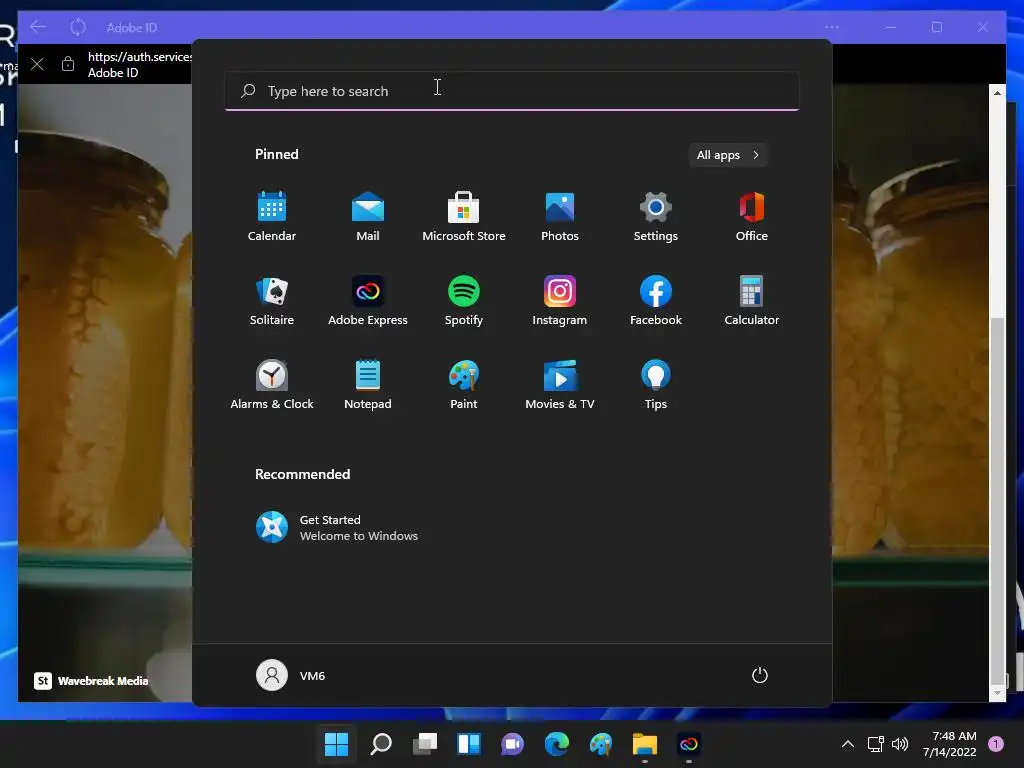Open Get Started recommended item

tap(337, 528)
